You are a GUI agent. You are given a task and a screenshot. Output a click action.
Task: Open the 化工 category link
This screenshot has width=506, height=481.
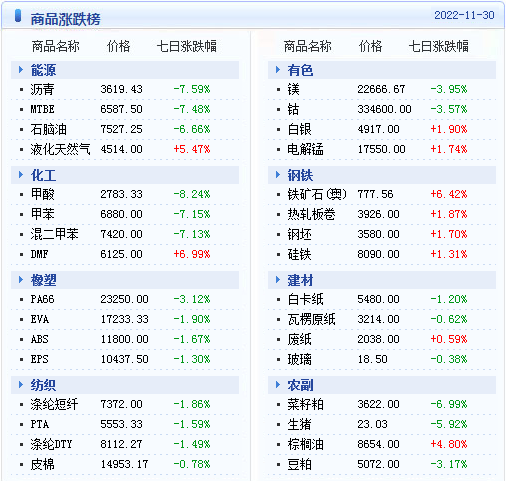[43, 175]
